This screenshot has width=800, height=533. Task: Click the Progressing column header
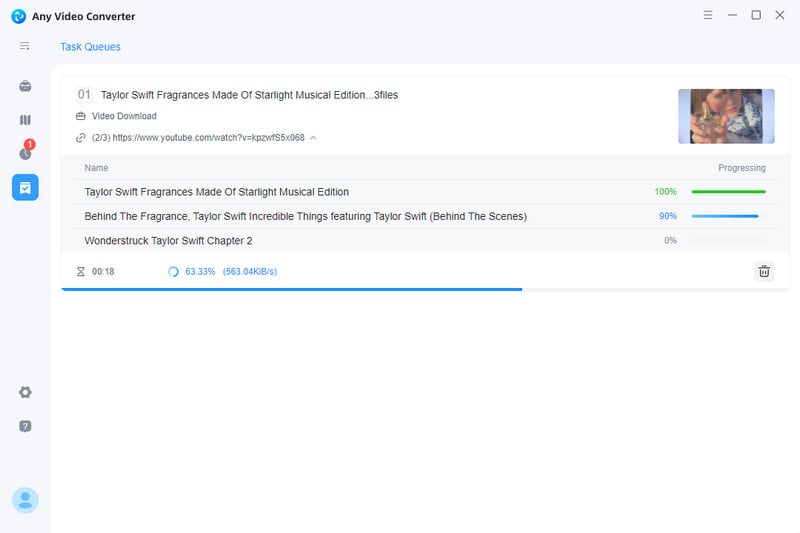742,168
